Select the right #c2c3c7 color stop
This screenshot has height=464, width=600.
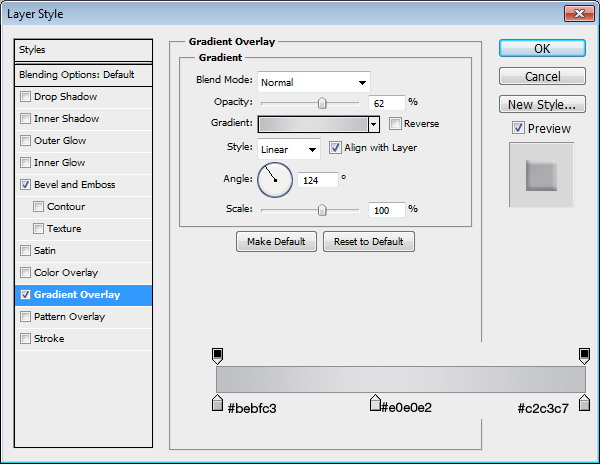point(584,403)
